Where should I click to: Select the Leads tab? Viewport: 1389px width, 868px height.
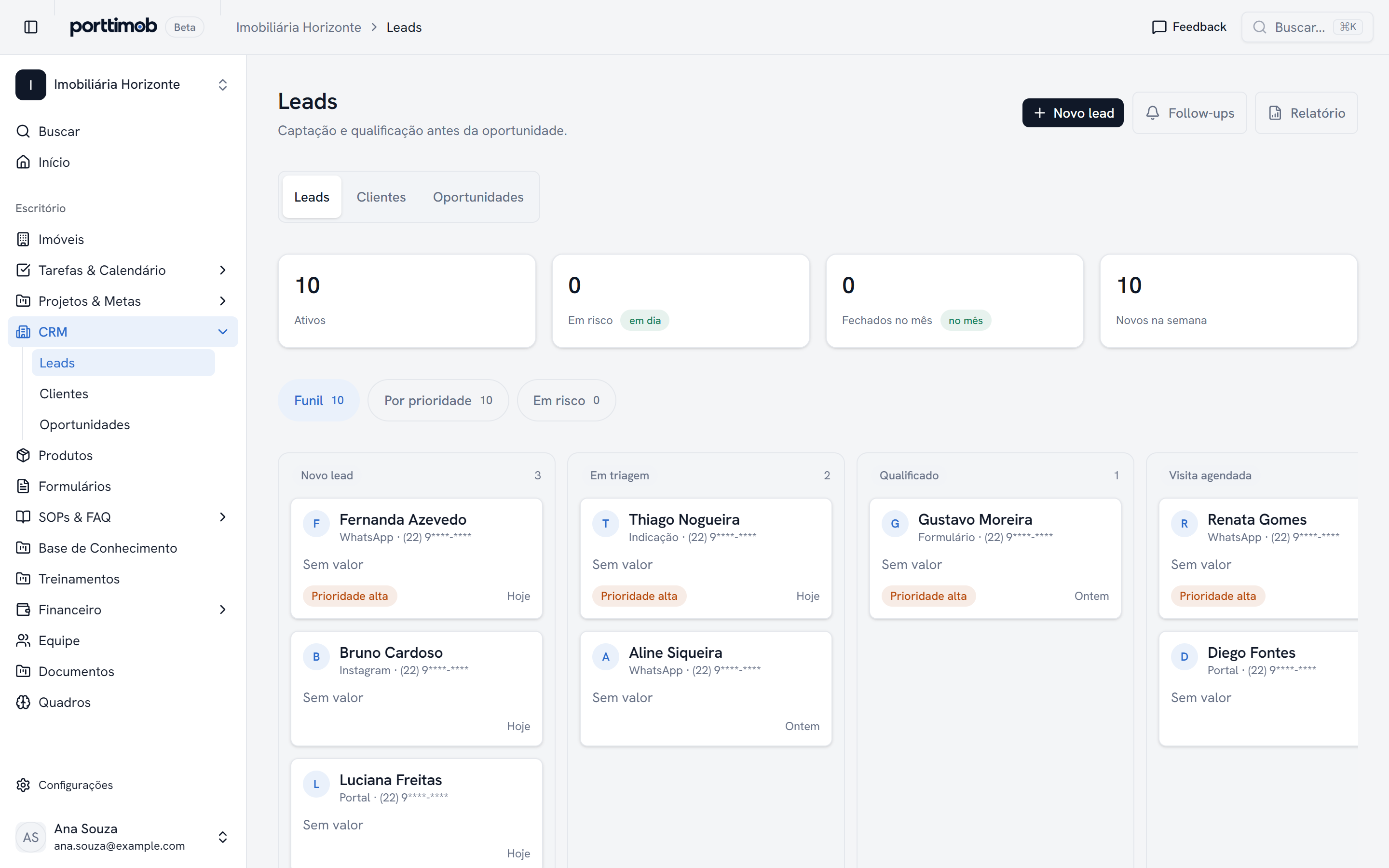[312, 197]
